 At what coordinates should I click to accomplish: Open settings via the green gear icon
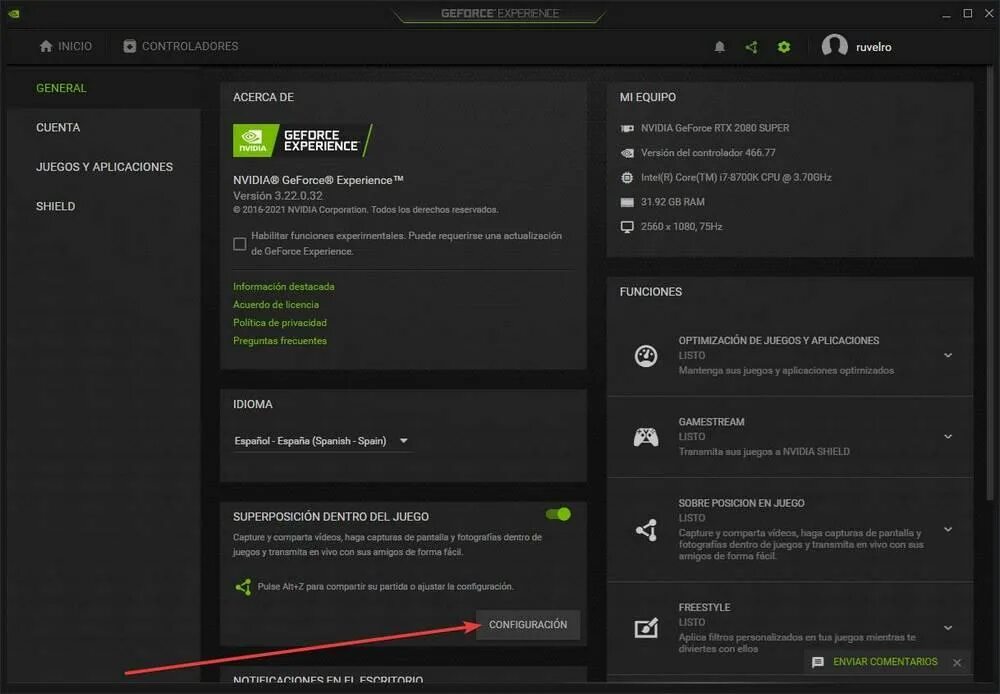[x=784, y=47]
